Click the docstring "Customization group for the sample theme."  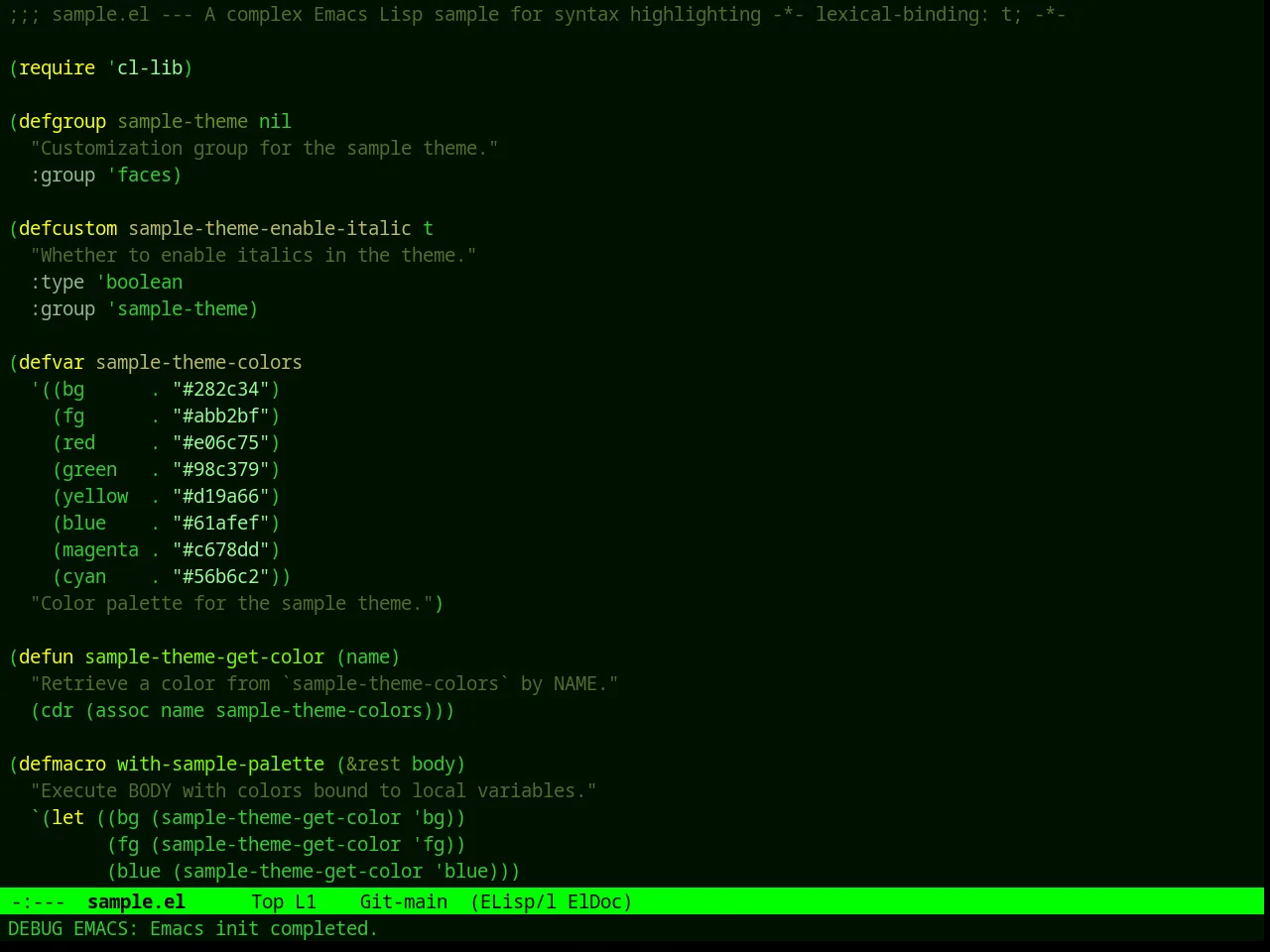264,148
